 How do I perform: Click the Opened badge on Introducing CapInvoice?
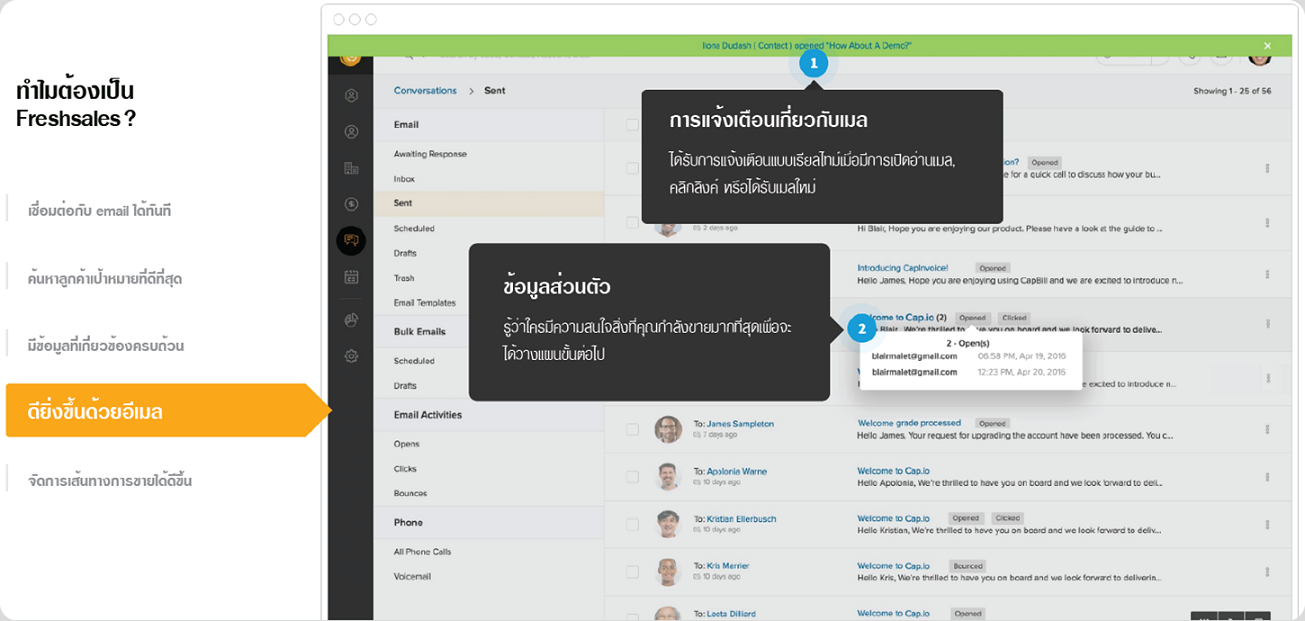[993, 268]
